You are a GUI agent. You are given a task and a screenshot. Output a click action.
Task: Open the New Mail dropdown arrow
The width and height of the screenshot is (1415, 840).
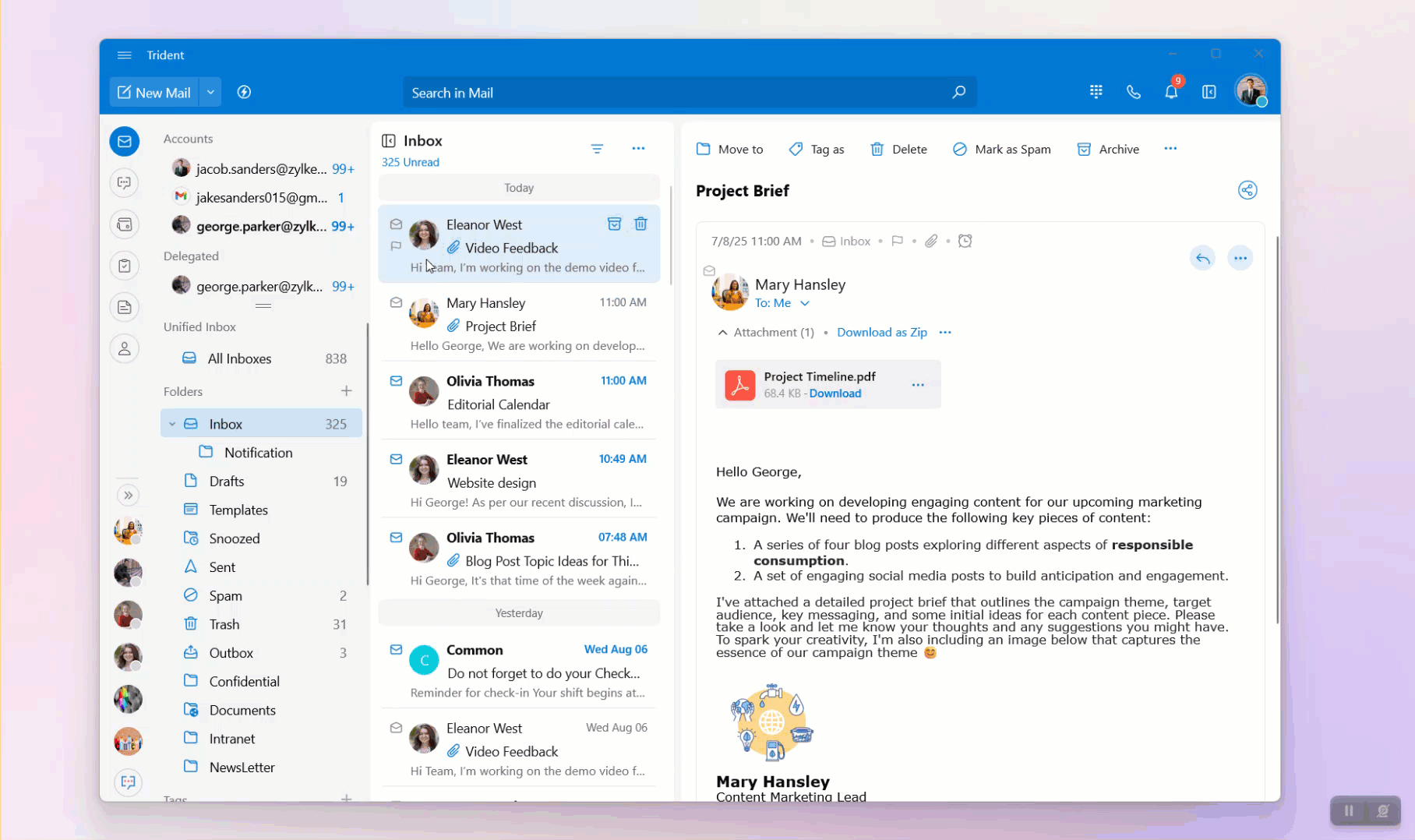coord(210,92)
